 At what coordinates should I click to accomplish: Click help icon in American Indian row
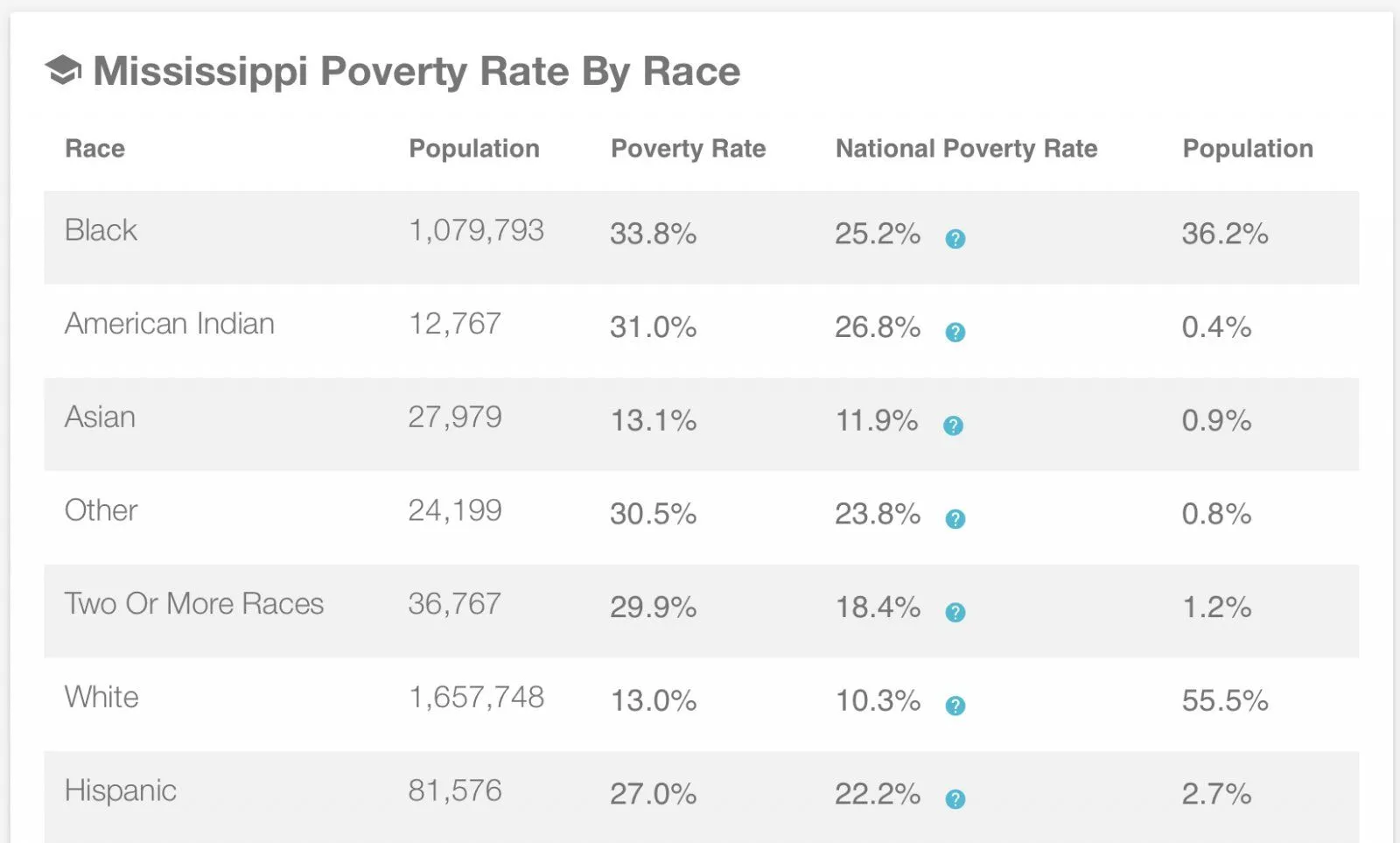click(x=955, y=332)
